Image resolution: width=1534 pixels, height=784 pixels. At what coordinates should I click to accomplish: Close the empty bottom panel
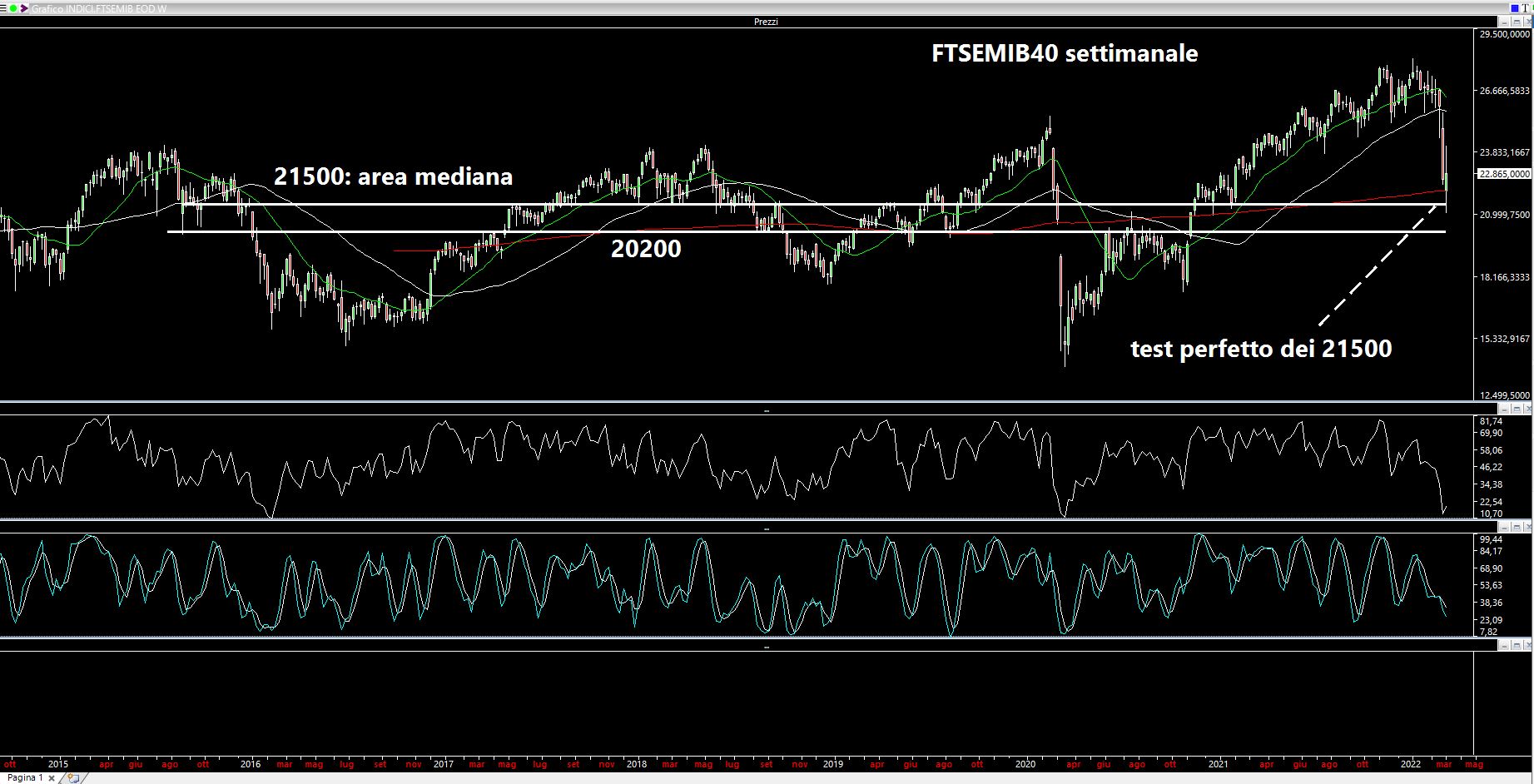coord(1528,645)
